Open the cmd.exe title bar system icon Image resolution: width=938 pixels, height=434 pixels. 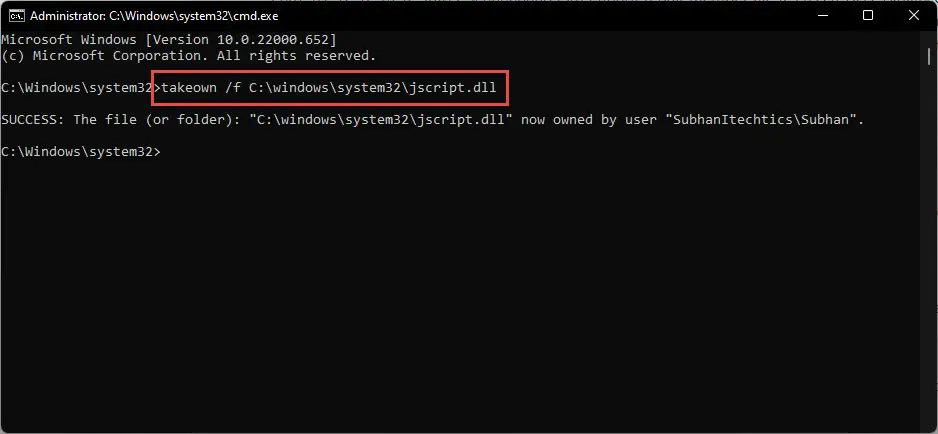[x=17, y=16]
